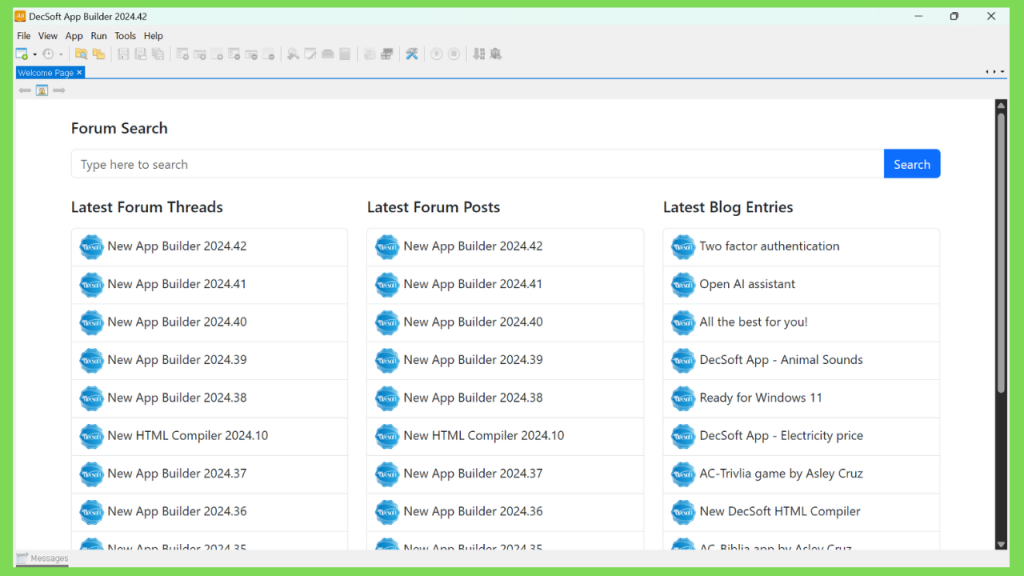Click the vertical scrollbar thumb

[x=1000, y=252]
